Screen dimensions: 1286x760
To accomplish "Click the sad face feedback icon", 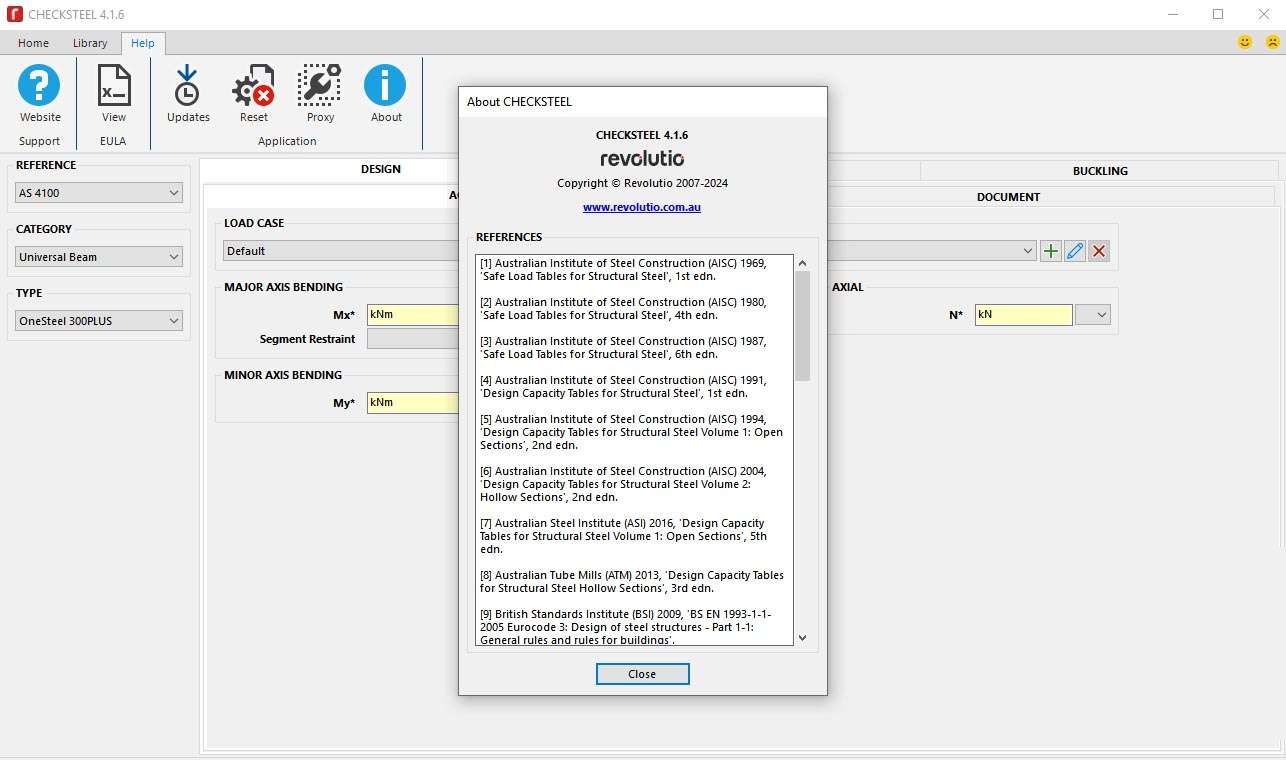I will tap(1272, 42).
